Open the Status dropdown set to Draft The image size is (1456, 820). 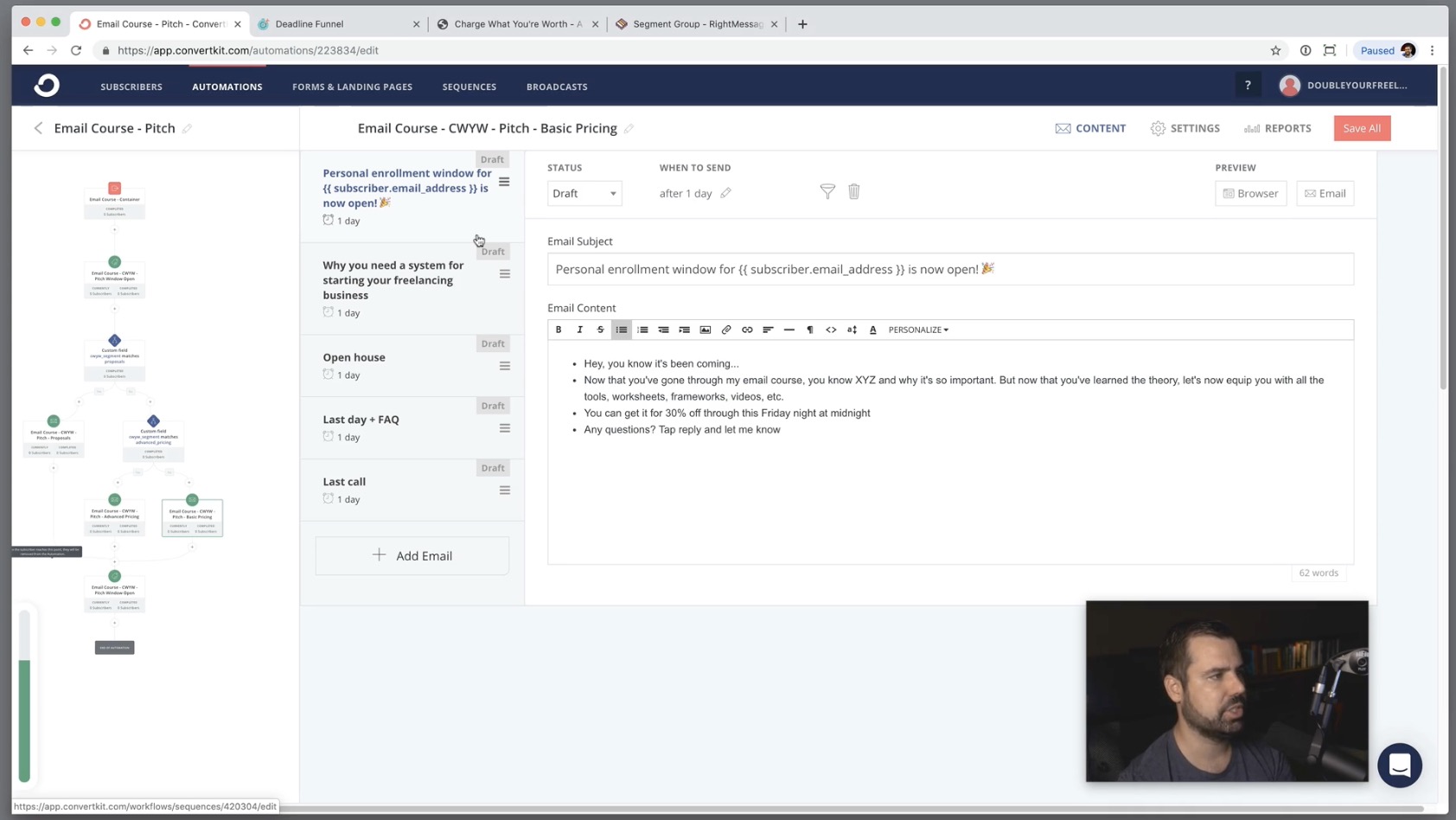coord(584,193)
